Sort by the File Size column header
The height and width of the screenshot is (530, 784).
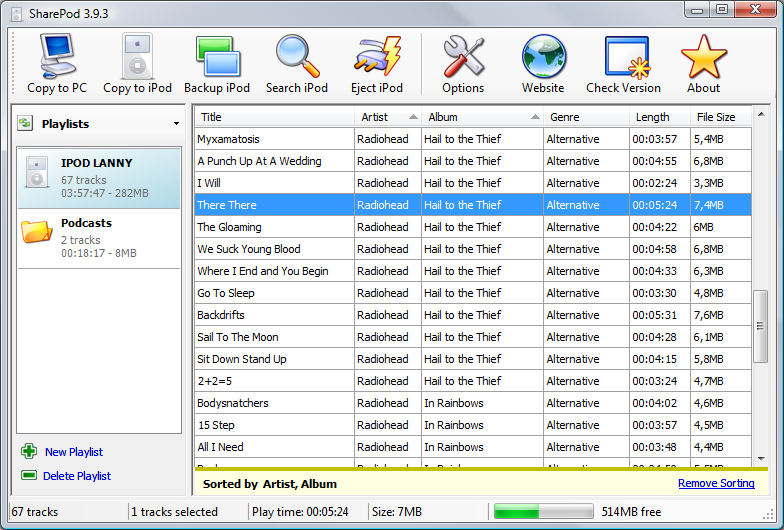(x=720, y=117)
